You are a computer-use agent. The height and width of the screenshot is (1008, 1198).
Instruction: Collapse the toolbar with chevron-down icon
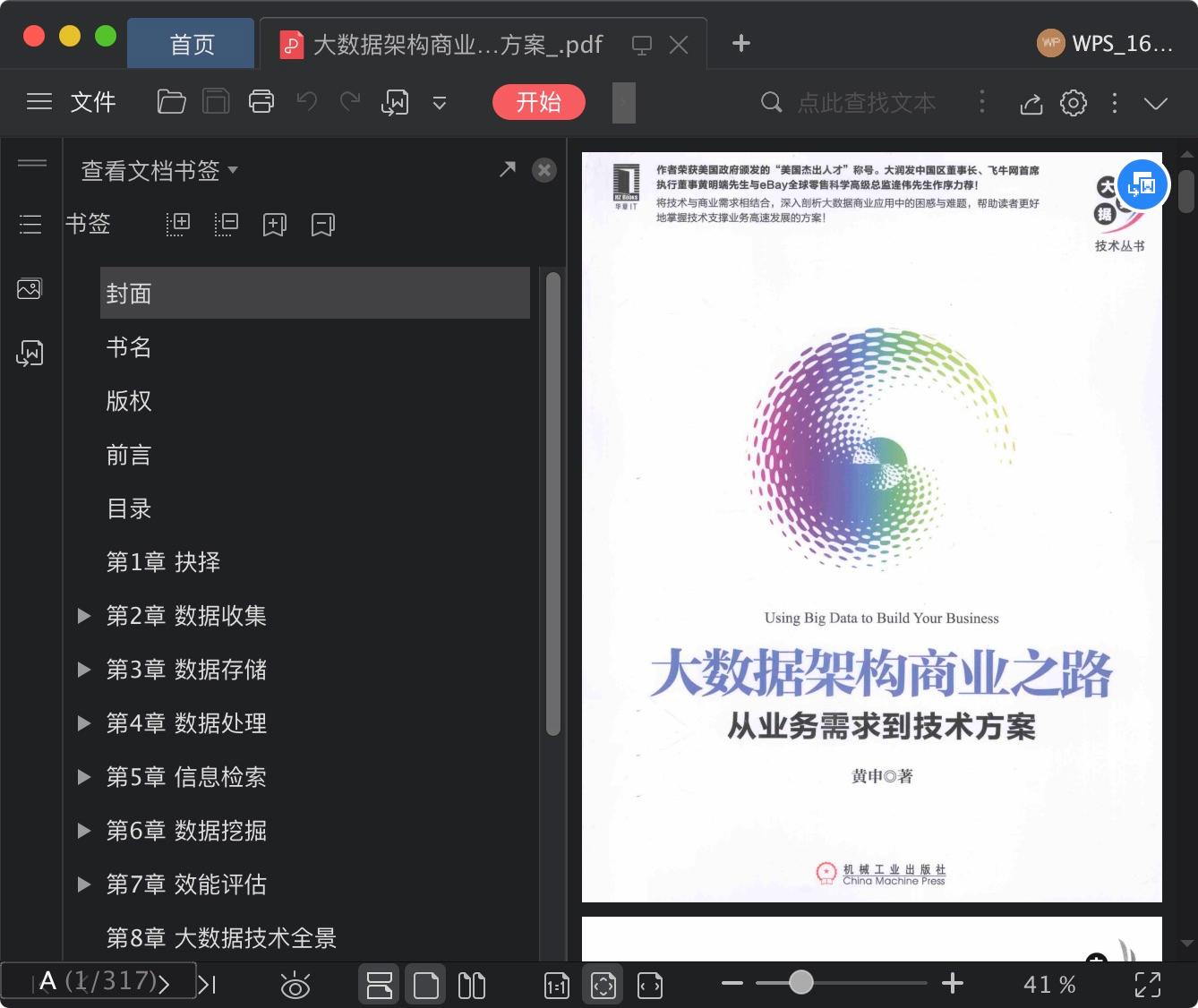click(1156, 103)
